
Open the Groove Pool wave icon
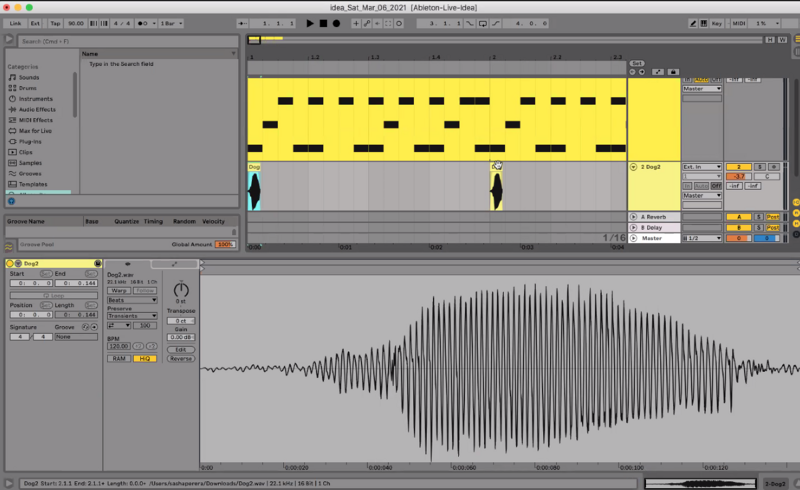point(9,245)
